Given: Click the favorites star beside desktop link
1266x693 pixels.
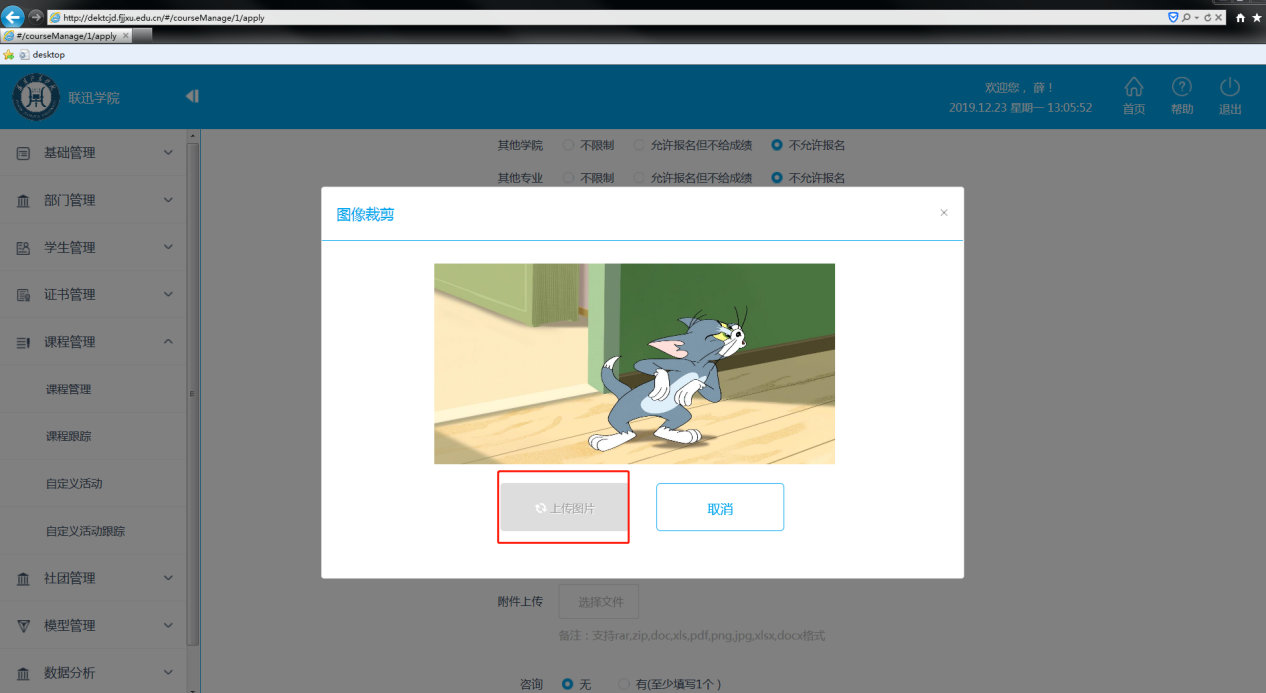Looking at the screenshot, I should pos(9,55).
